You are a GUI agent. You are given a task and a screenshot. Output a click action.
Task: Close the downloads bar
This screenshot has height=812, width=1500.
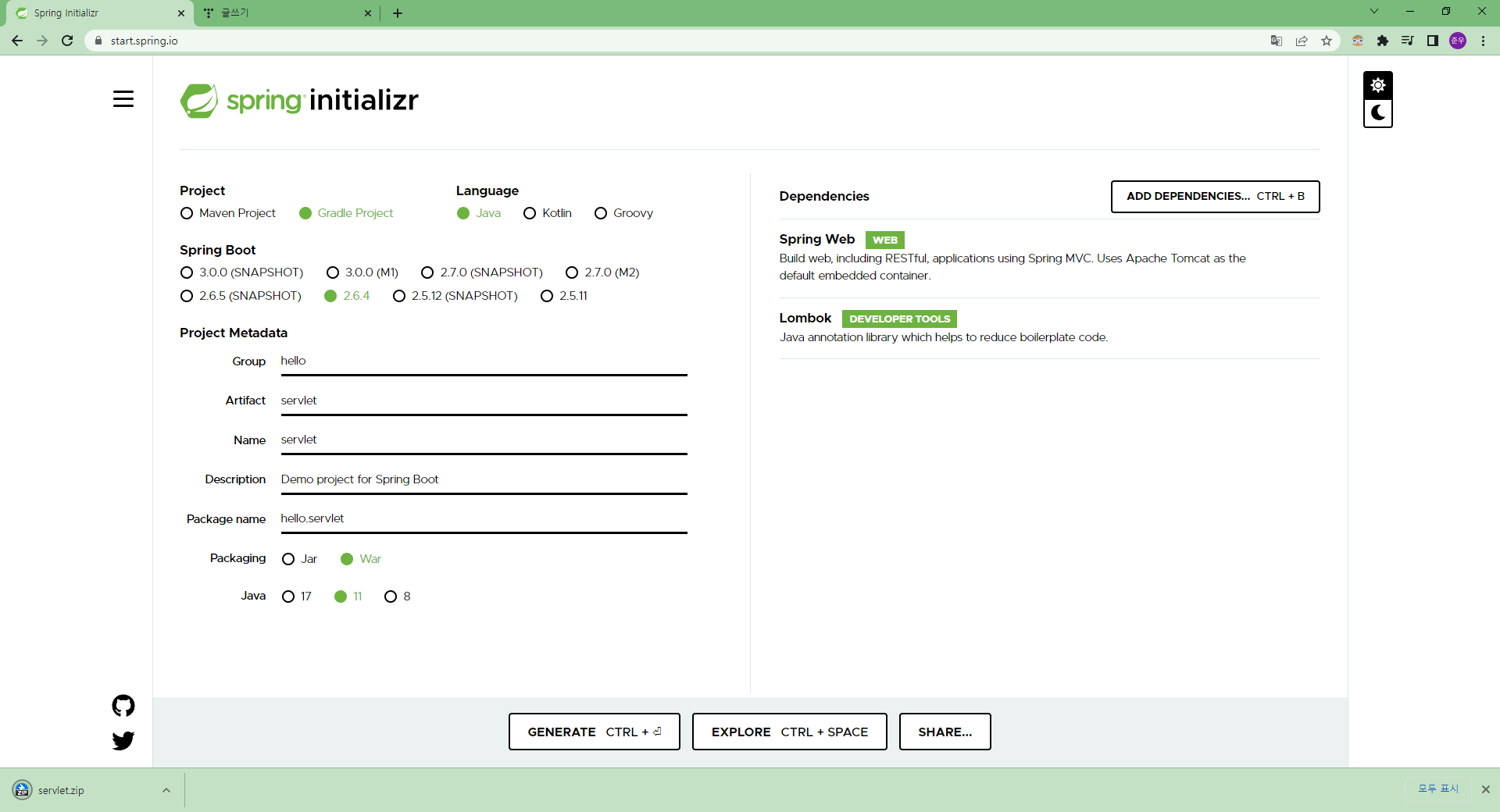click(1486, 789)
